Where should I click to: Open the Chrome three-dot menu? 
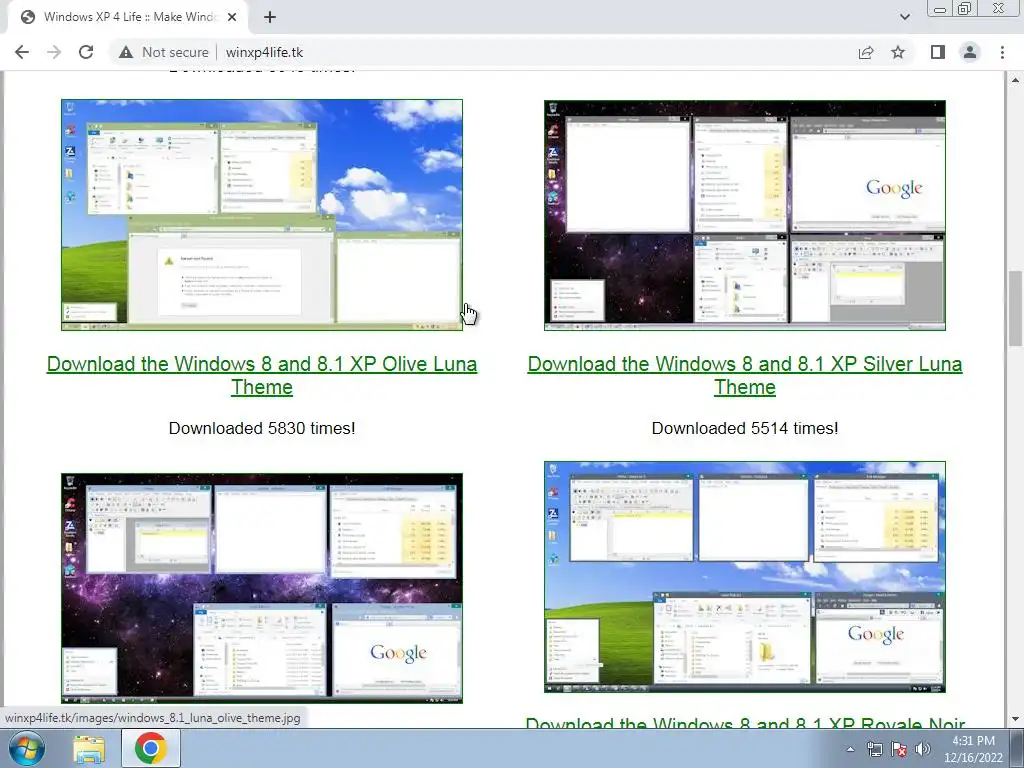point(1002,52)
